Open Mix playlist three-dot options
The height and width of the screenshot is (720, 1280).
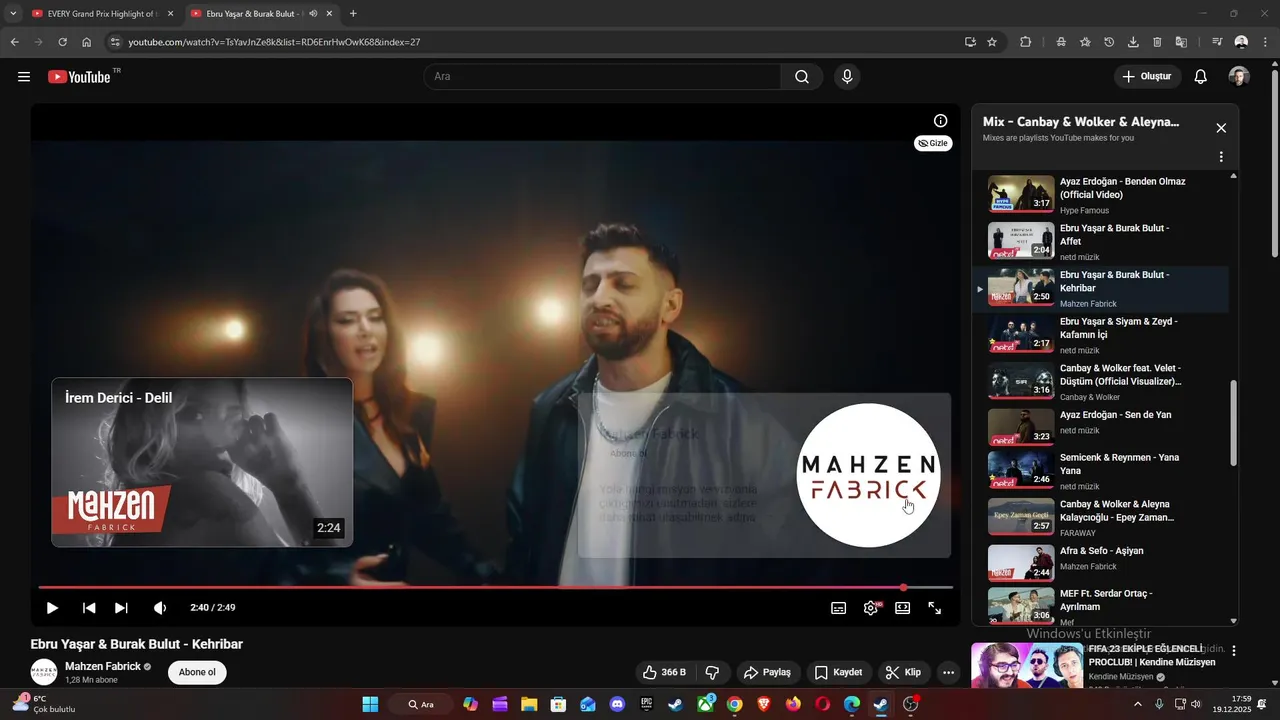[1221, 157]
